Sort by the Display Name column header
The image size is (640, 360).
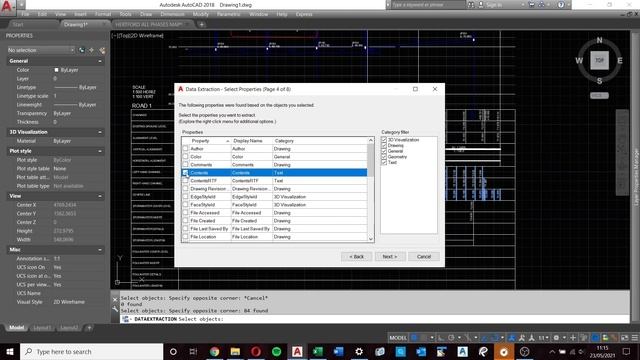(x=252, y=140)
